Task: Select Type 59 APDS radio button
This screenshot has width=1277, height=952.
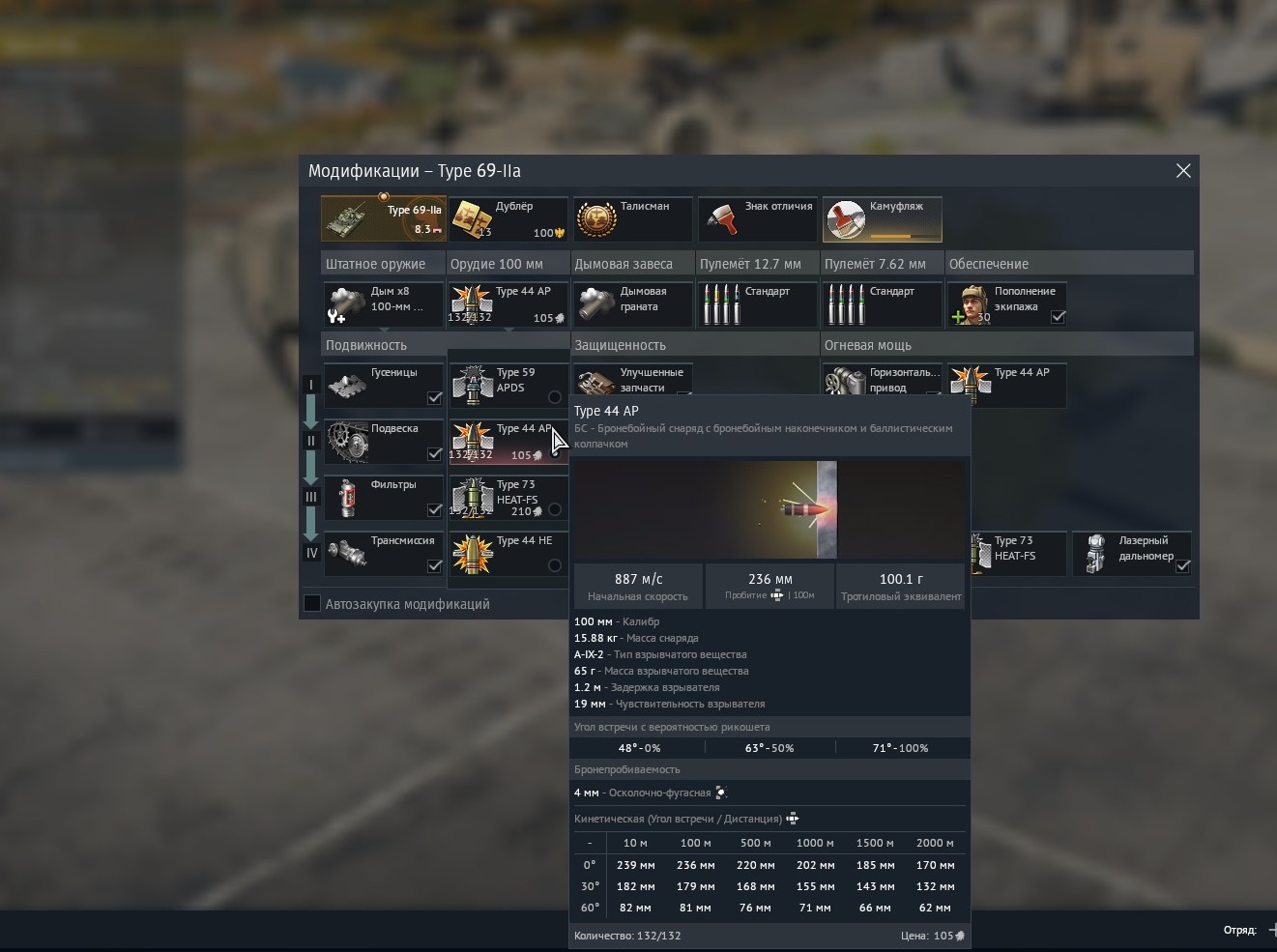Action: 555,397
